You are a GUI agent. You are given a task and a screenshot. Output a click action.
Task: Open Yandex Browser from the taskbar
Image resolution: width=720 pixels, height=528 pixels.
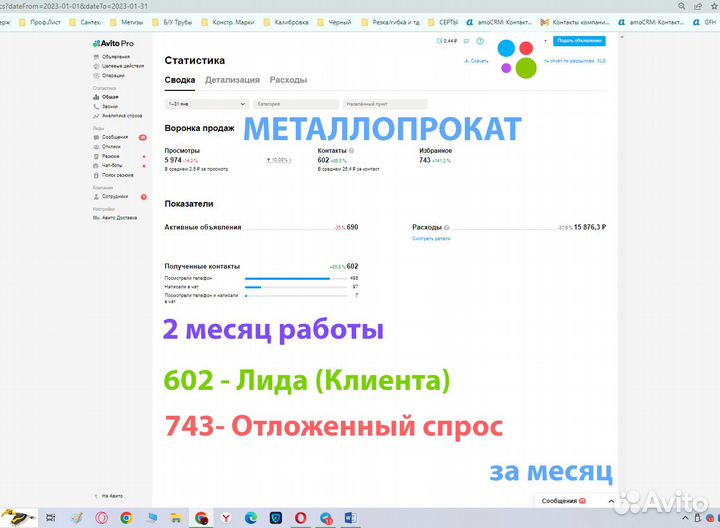[x=226, y=518]
